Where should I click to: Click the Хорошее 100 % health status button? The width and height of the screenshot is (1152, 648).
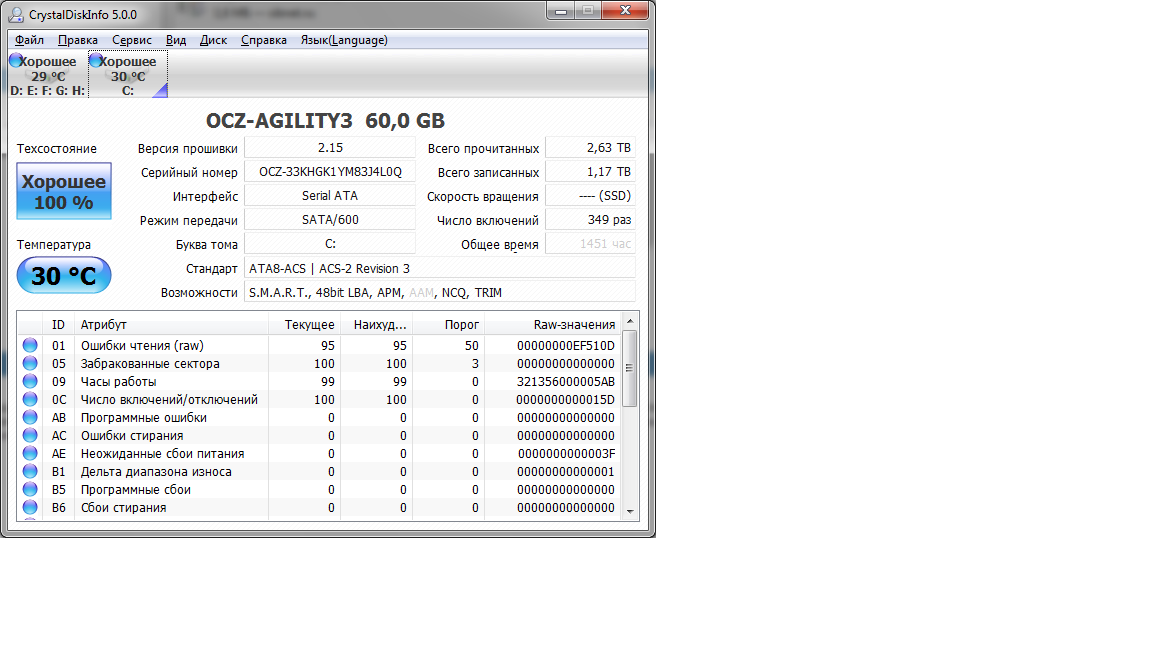click(x=64, y=191)
